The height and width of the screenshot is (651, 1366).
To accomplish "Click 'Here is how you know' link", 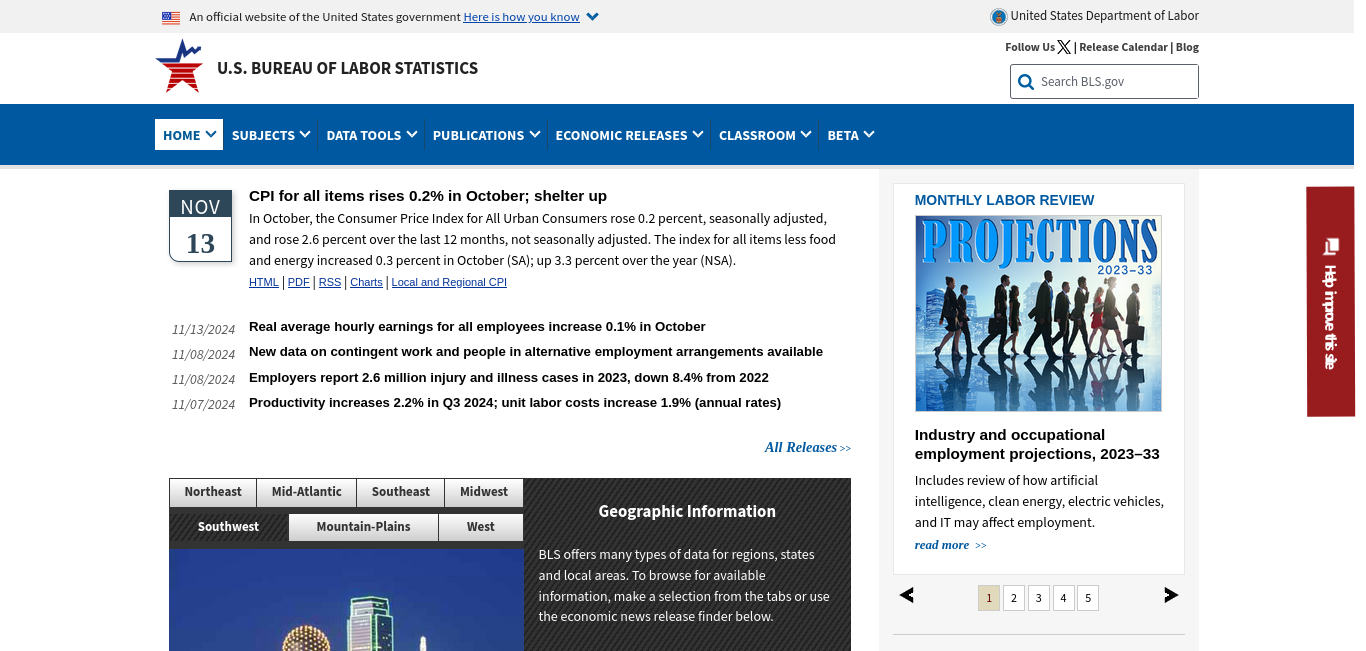I will (521, 17).
